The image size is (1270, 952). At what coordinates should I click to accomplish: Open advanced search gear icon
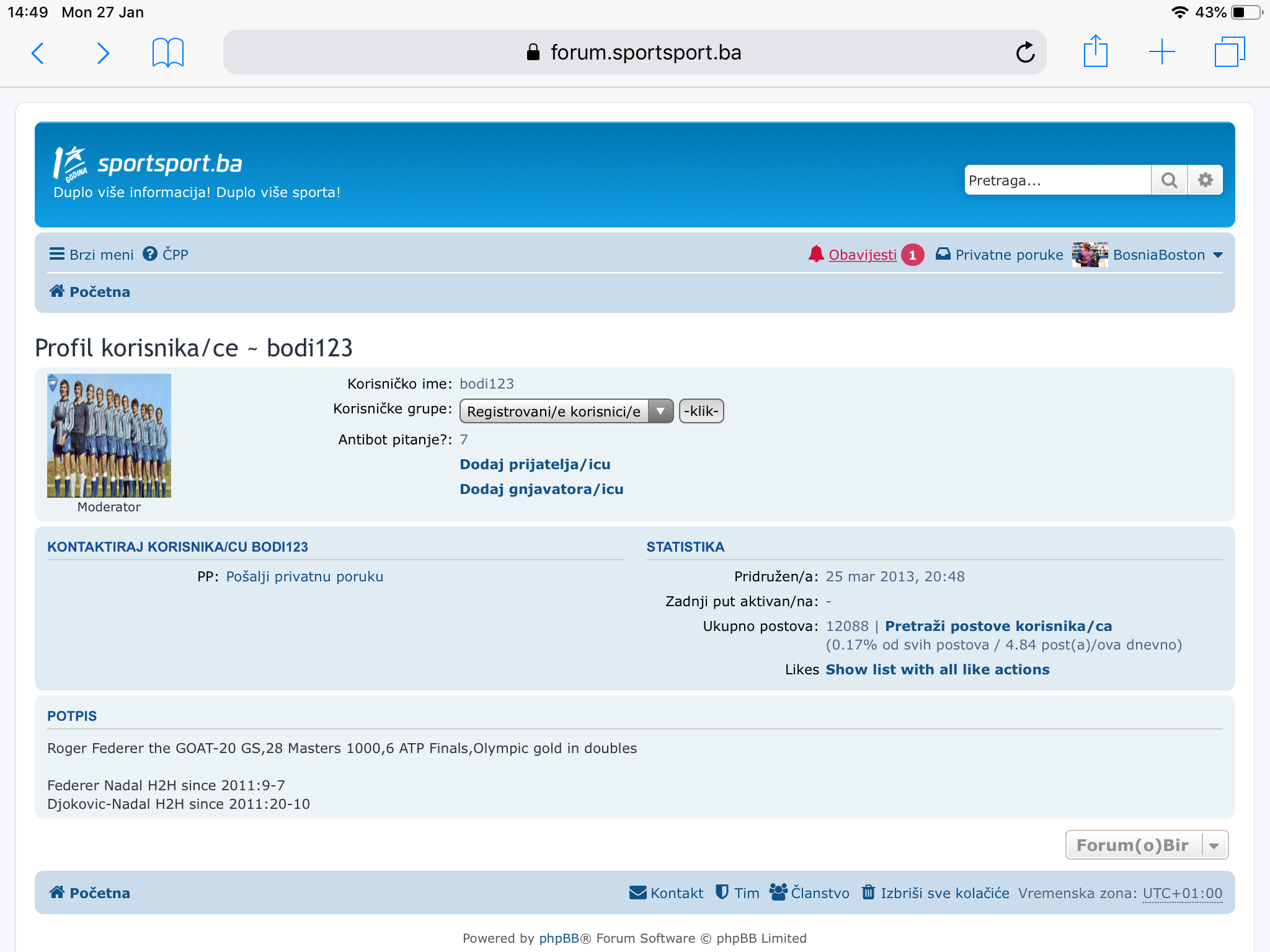click(x=1205, y=180)
